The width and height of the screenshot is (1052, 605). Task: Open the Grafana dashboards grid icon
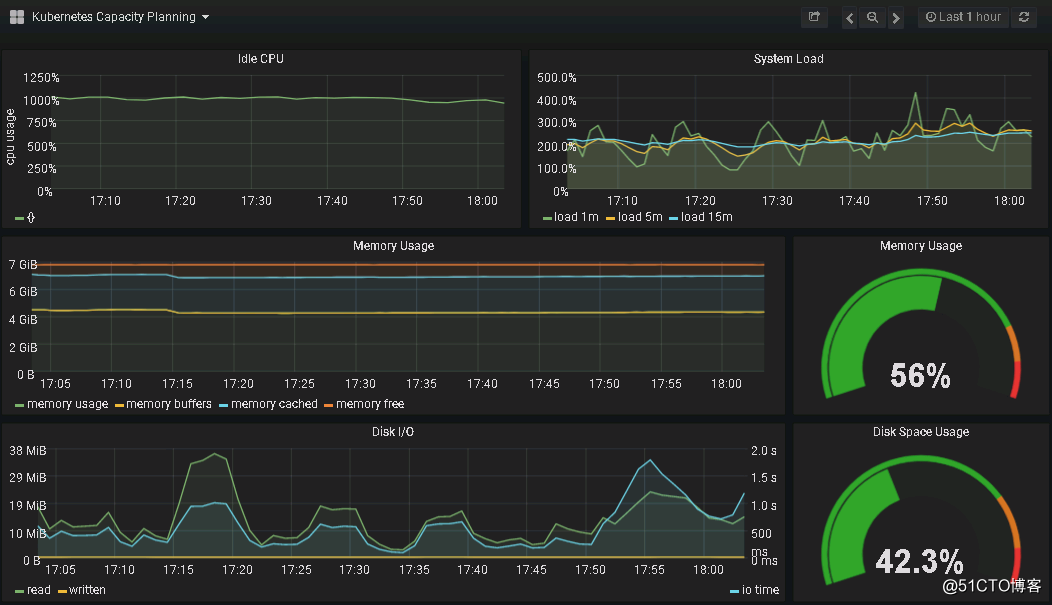[17, 17]
